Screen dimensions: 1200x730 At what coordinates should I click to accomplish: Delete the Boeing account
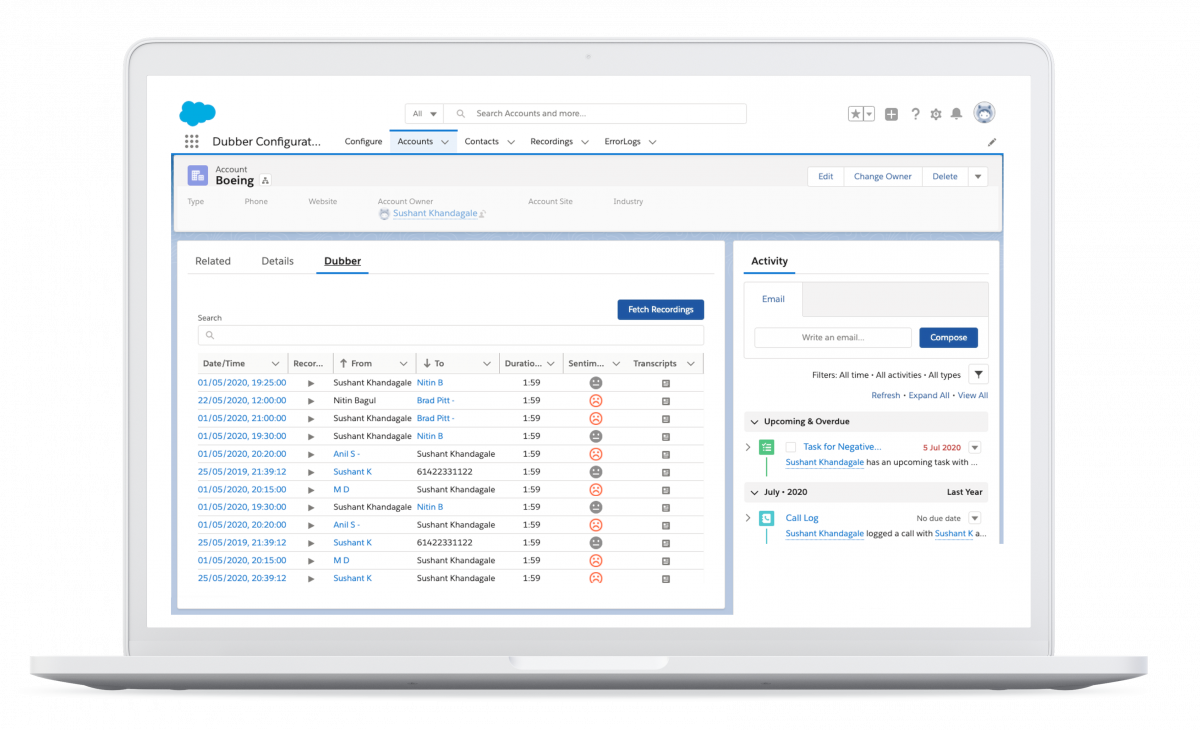tap(945, 177)
